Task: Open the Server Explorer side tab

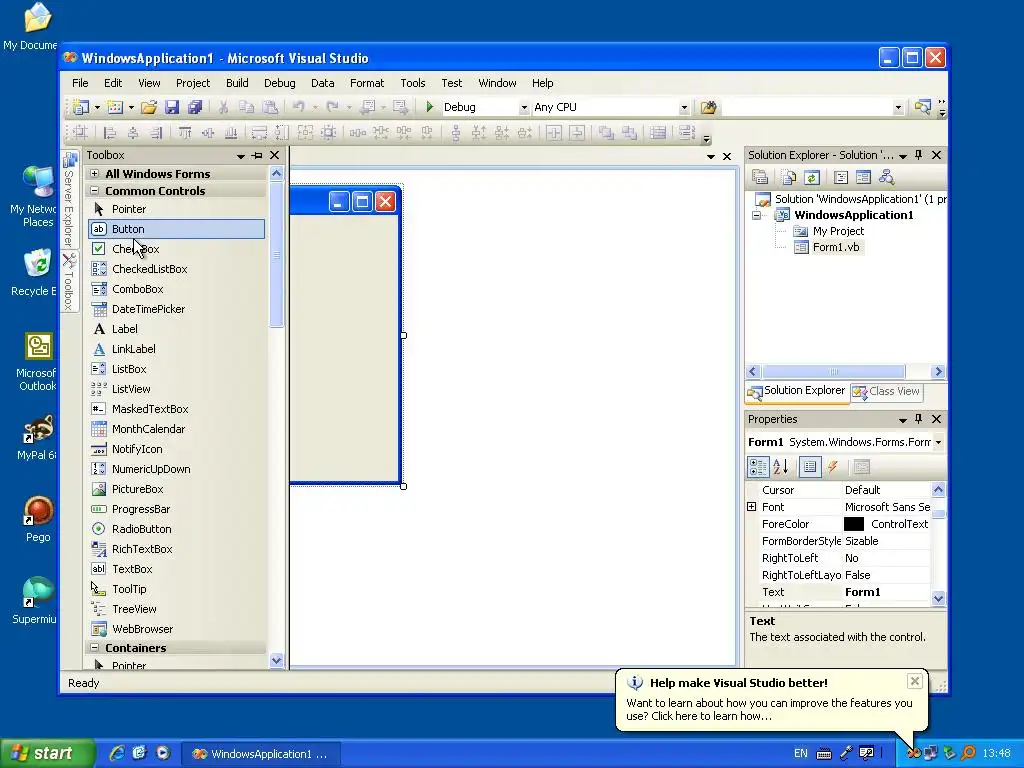Action: (x=69, y=200)
